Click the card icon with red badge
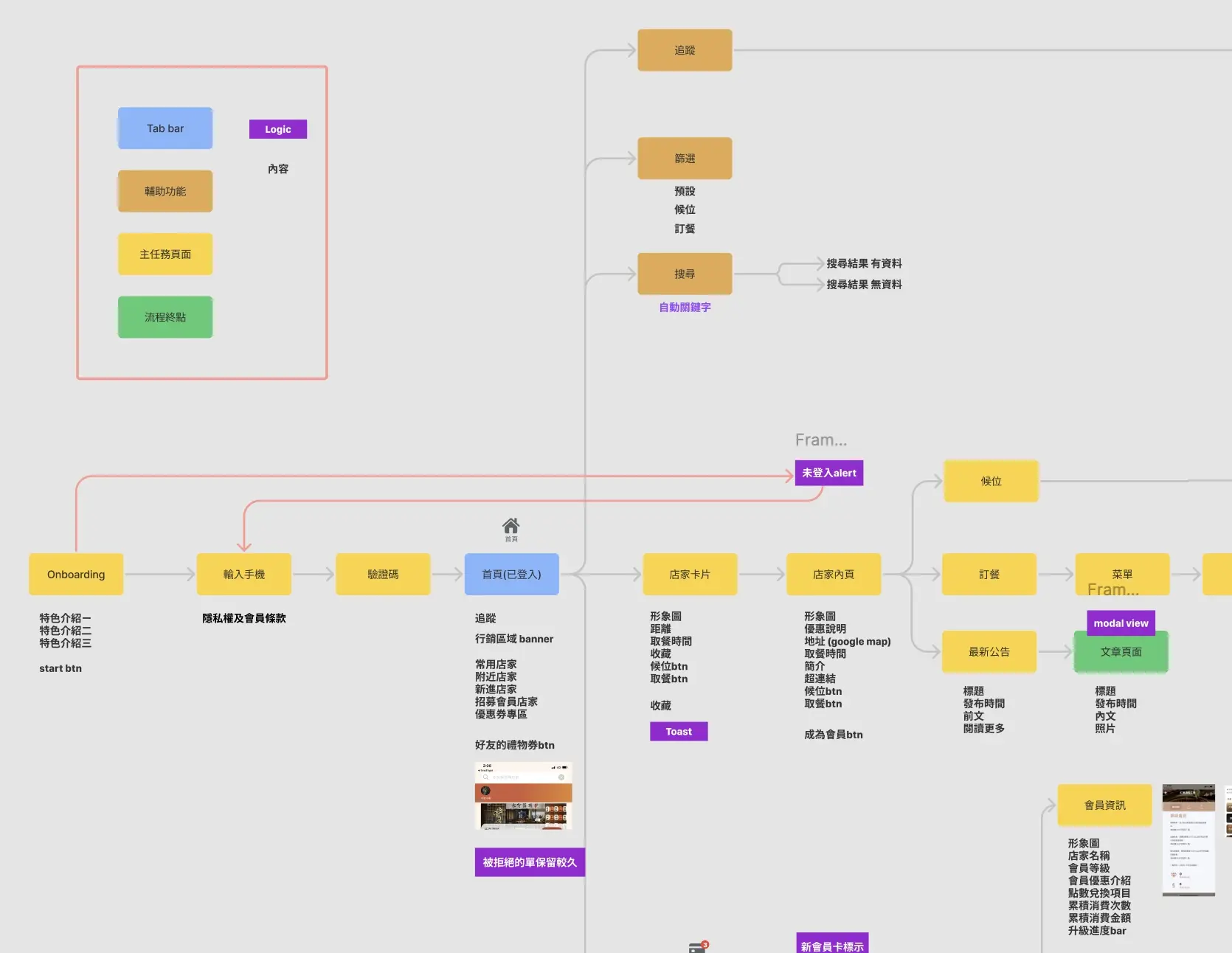Viewport: 1232px width, 953px height. tap(698, 947)
